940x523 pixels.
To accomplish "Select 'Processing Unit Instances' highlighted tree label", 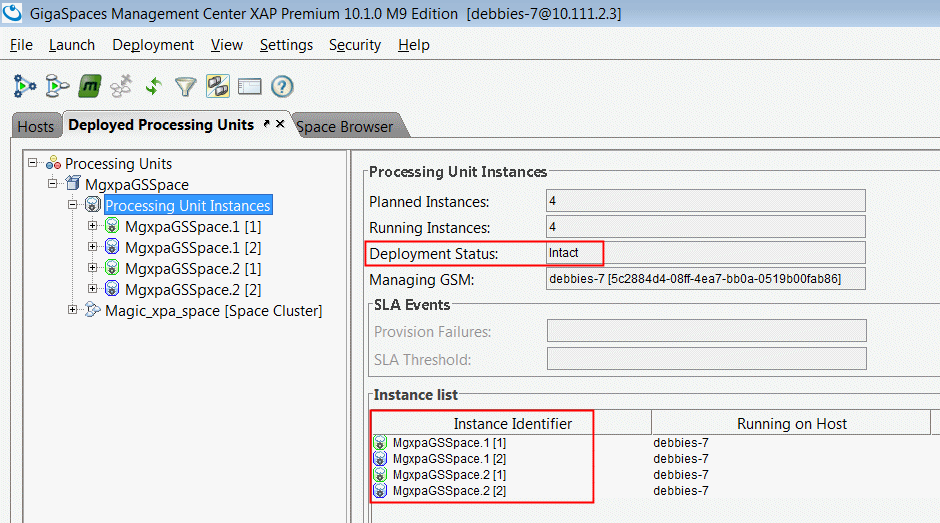I will [x=188, y=205].
